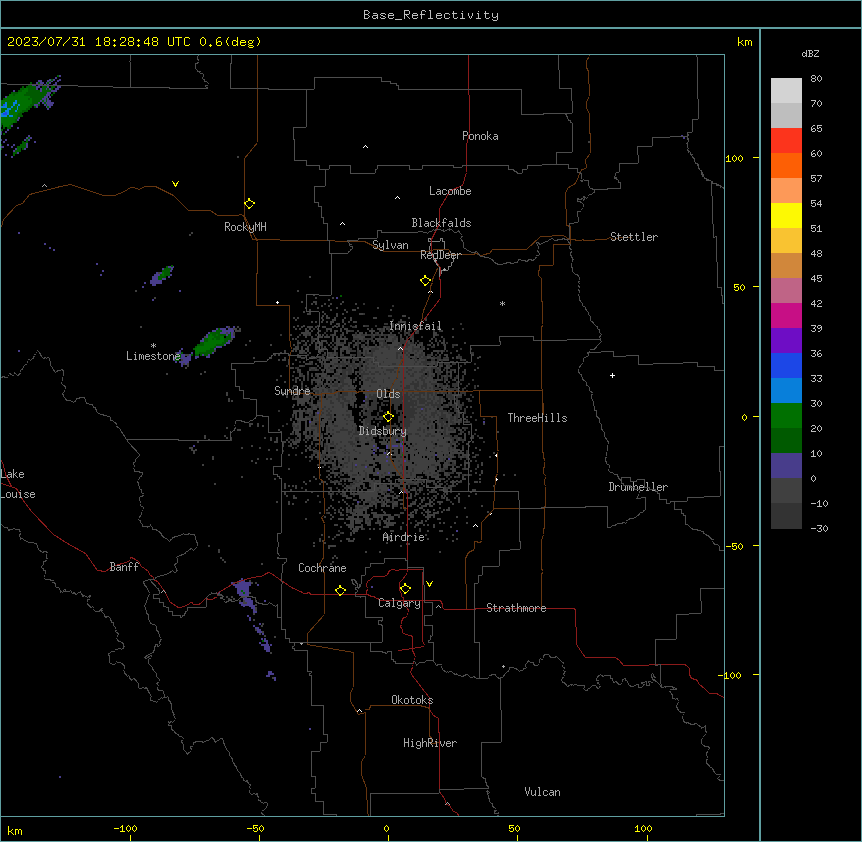Click the yellow station marker near RockyMH

pyautogui.click(x=250, y=204)
